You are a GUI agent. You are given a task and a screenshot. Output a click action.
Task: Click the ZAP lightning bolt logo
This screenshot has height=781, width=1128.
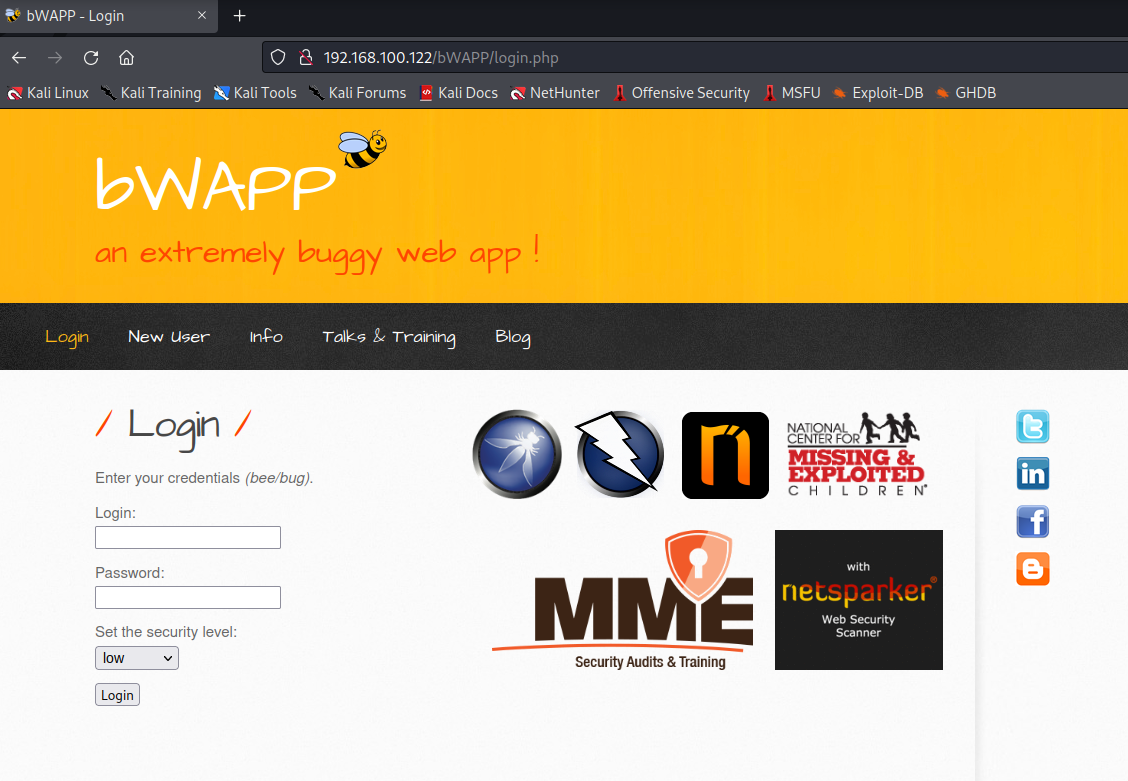620,454
